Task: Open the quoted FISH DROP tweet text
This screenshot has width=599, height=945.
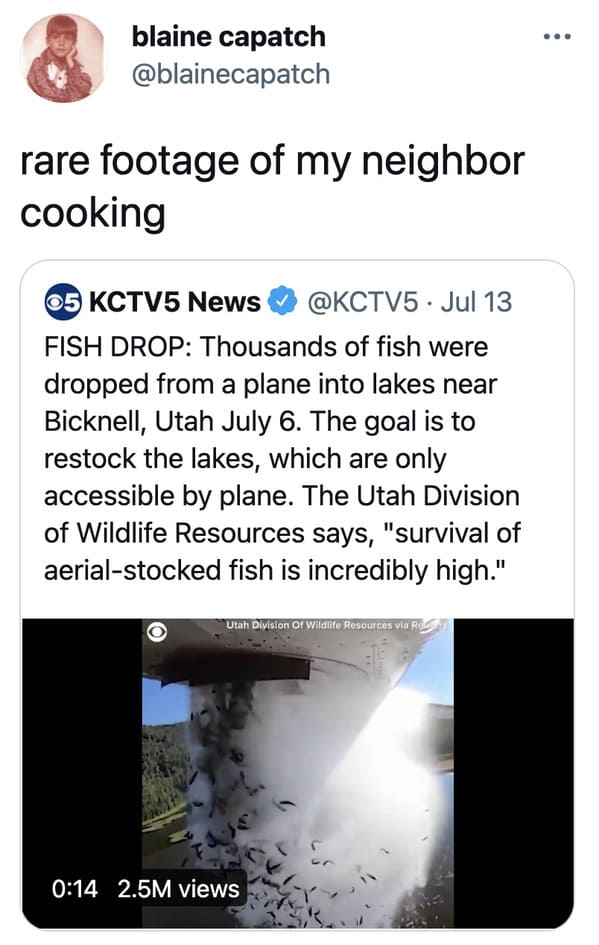Action: pos(282,458)
